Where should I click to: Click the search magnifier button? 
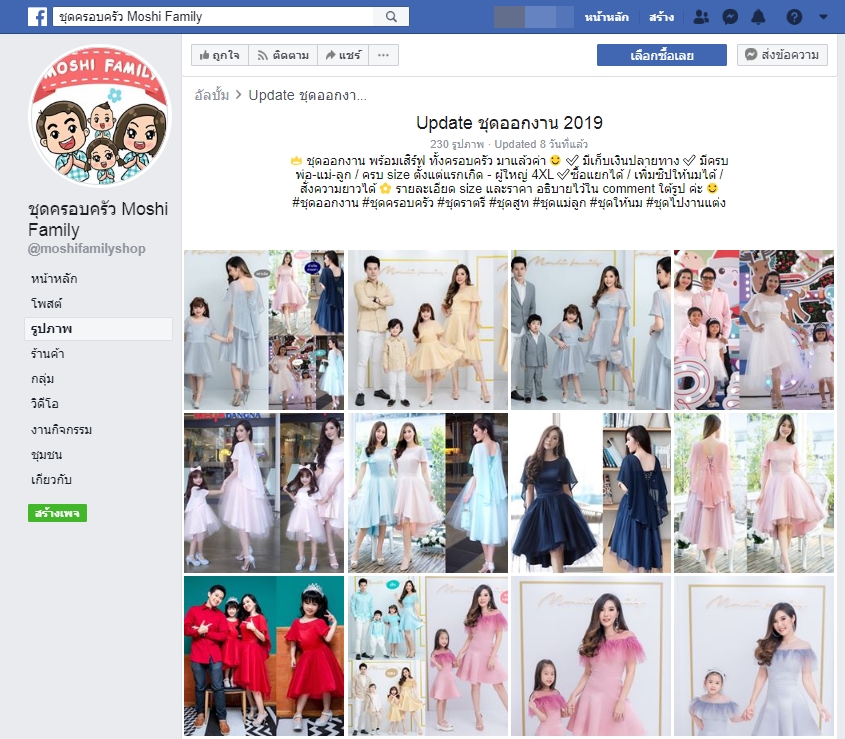[x=390, y=17]
